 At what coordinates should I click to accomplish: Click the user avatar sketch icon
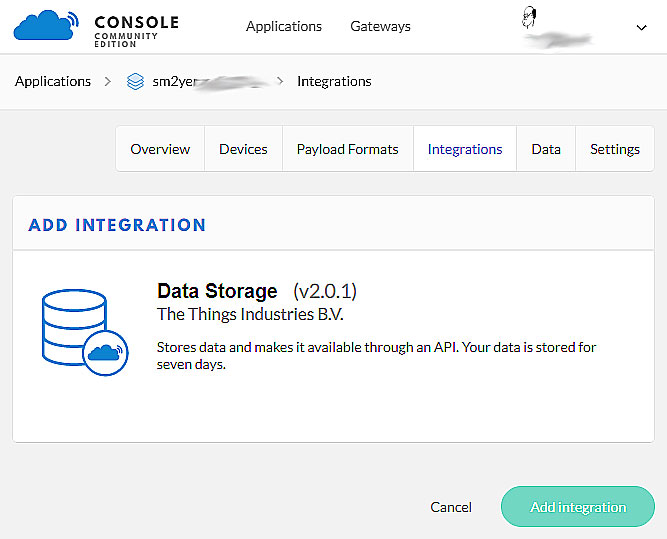pyautogui.click(x=529, y=18)
